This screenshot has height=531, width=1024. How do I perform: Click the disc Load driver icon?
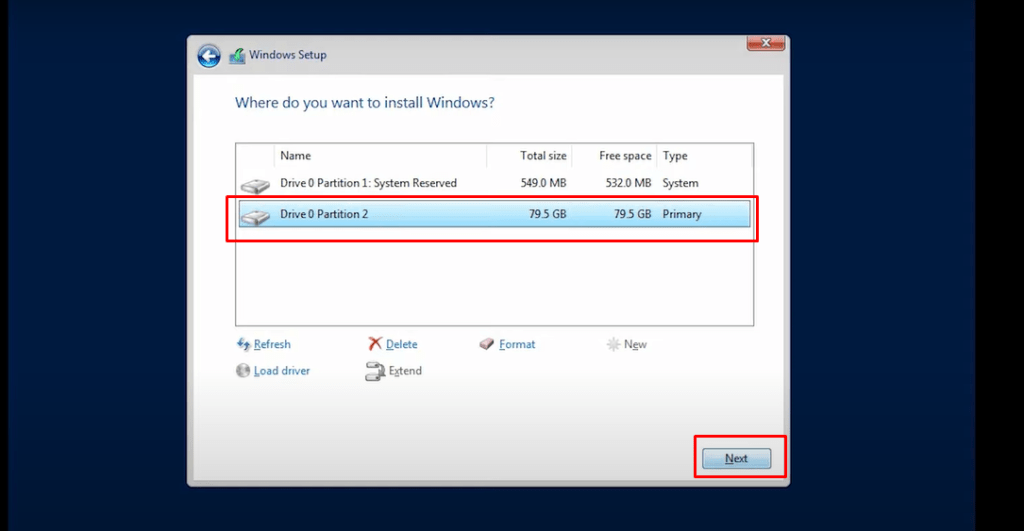point(243,370)
